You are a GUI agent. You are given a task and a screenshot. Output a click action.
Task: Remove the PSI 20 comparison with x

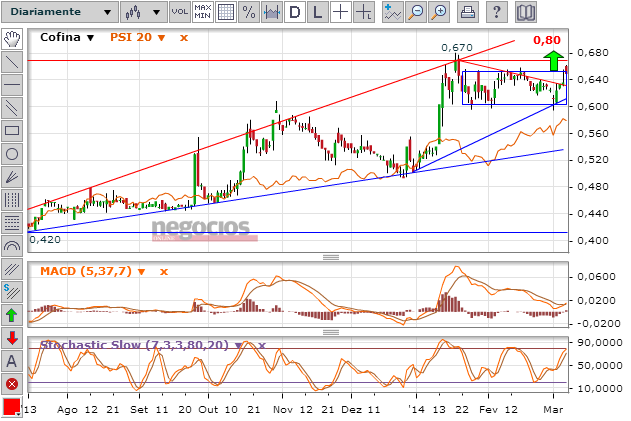pos(183,37)
